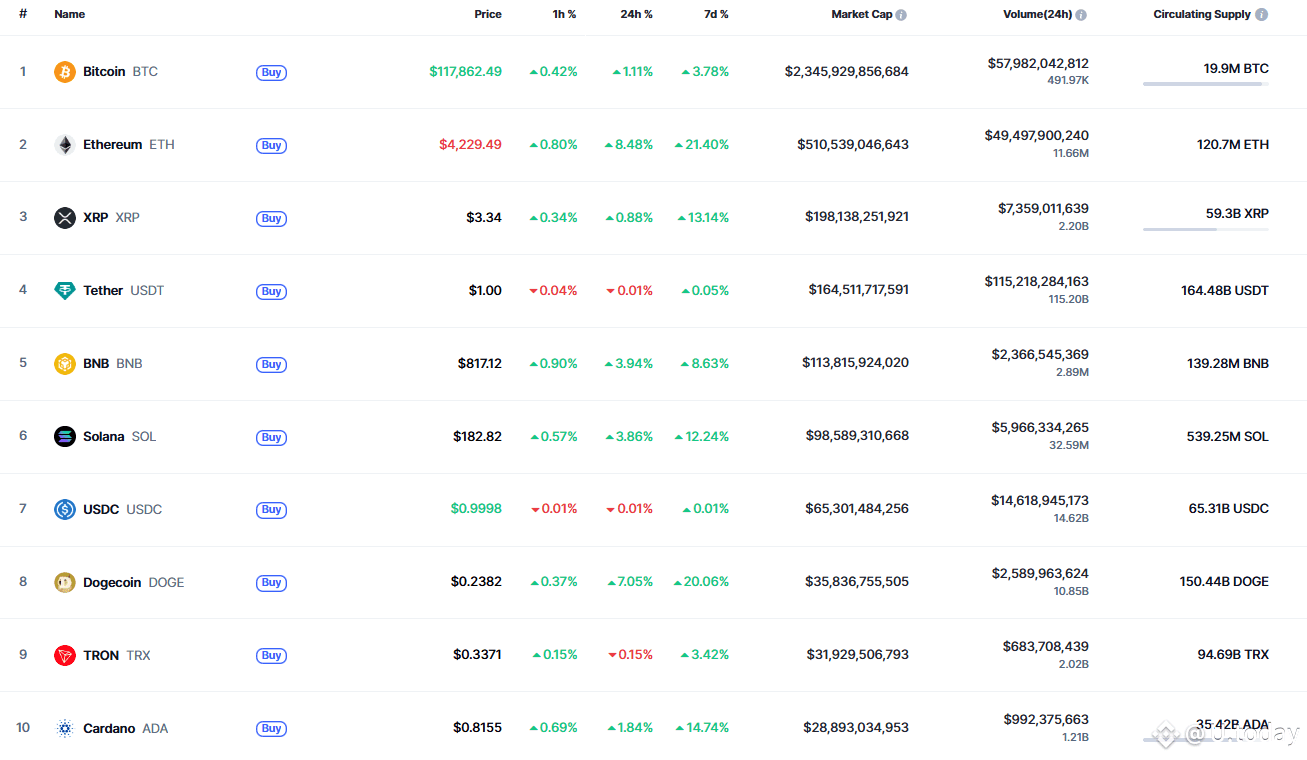
Task: Click TRON 24h change 0.15%
Action: point(630,655)
